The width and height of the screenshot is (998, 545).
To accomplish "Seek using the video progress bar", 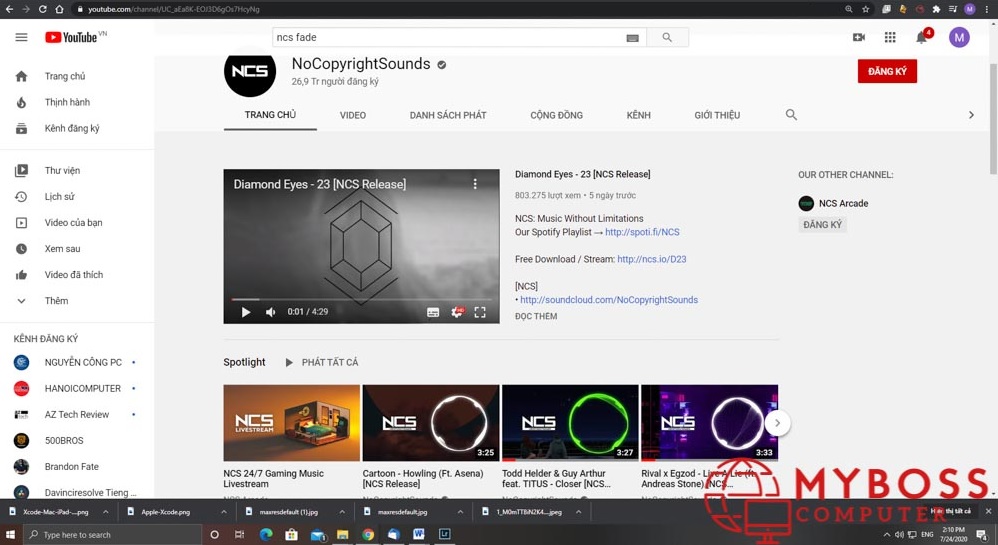I will click(360, 299).
